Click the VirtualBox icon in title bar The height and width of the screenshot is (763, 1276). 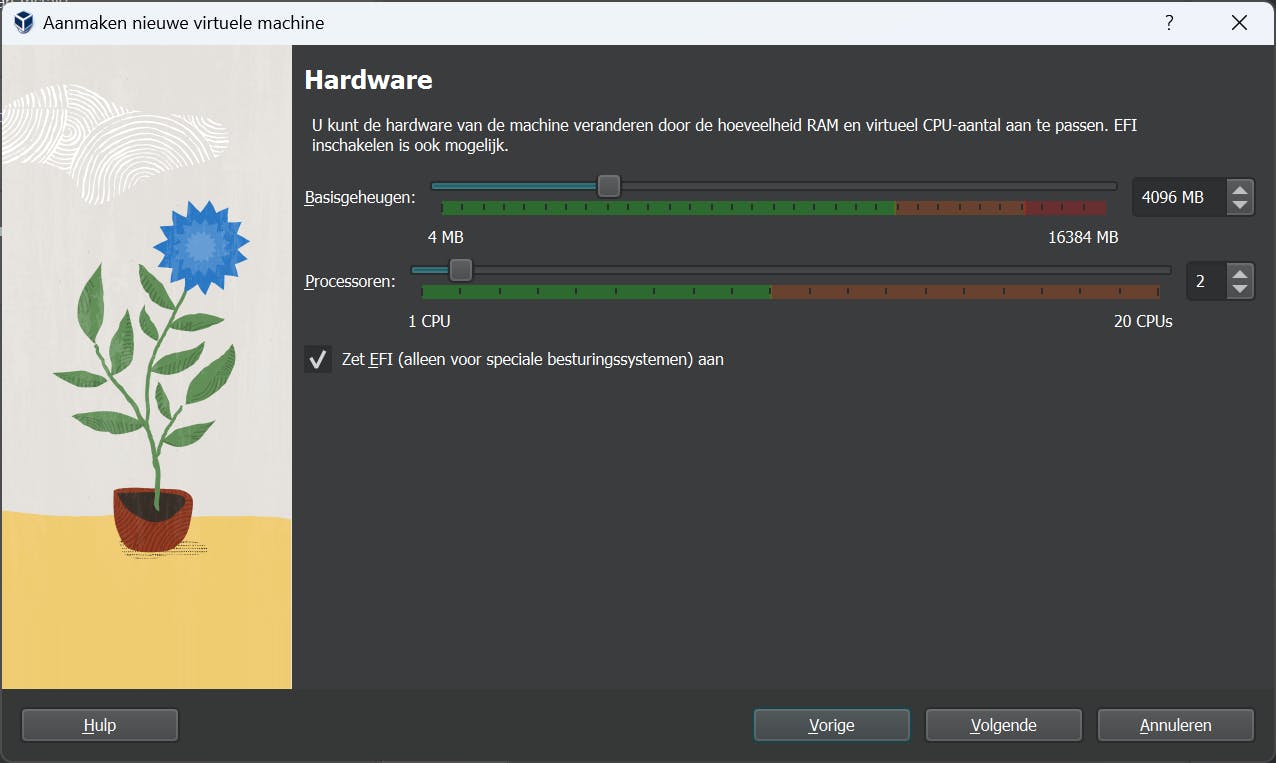coord(23,22)
